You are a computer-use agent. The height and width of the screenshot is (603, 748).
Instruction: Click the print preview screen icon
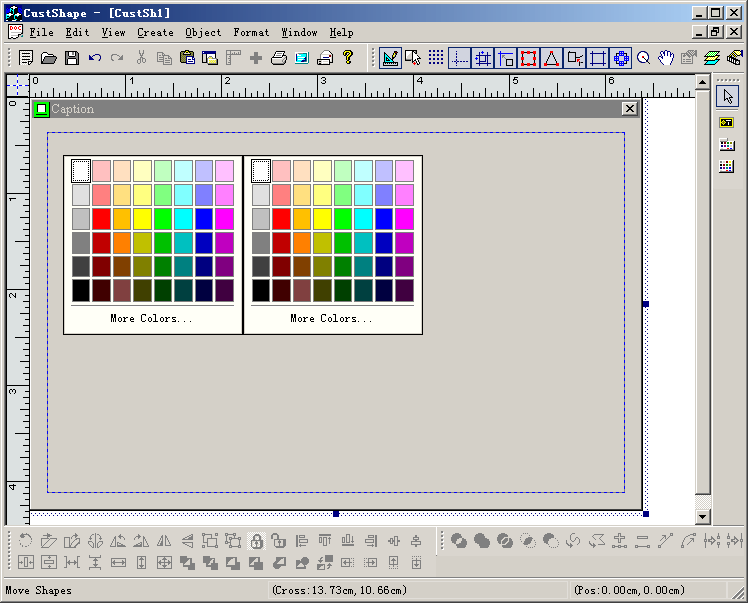(x=302, y=58)
